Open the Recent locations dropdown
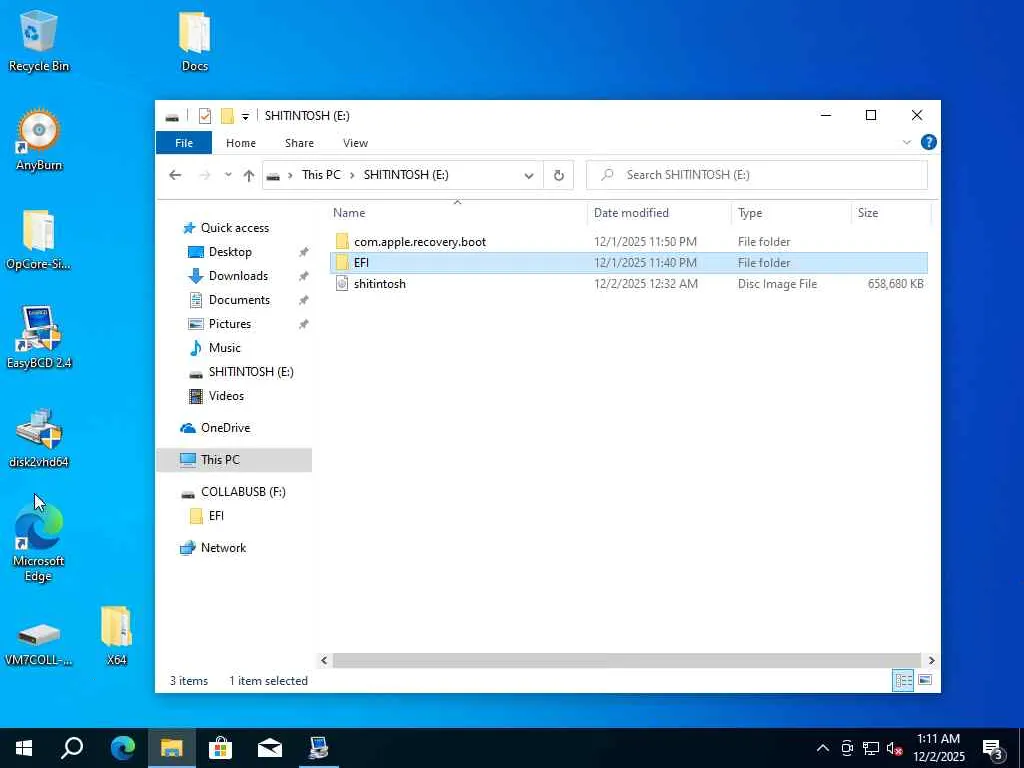Viewport: 1024px width, 768px height. click(x=228, y=175)
